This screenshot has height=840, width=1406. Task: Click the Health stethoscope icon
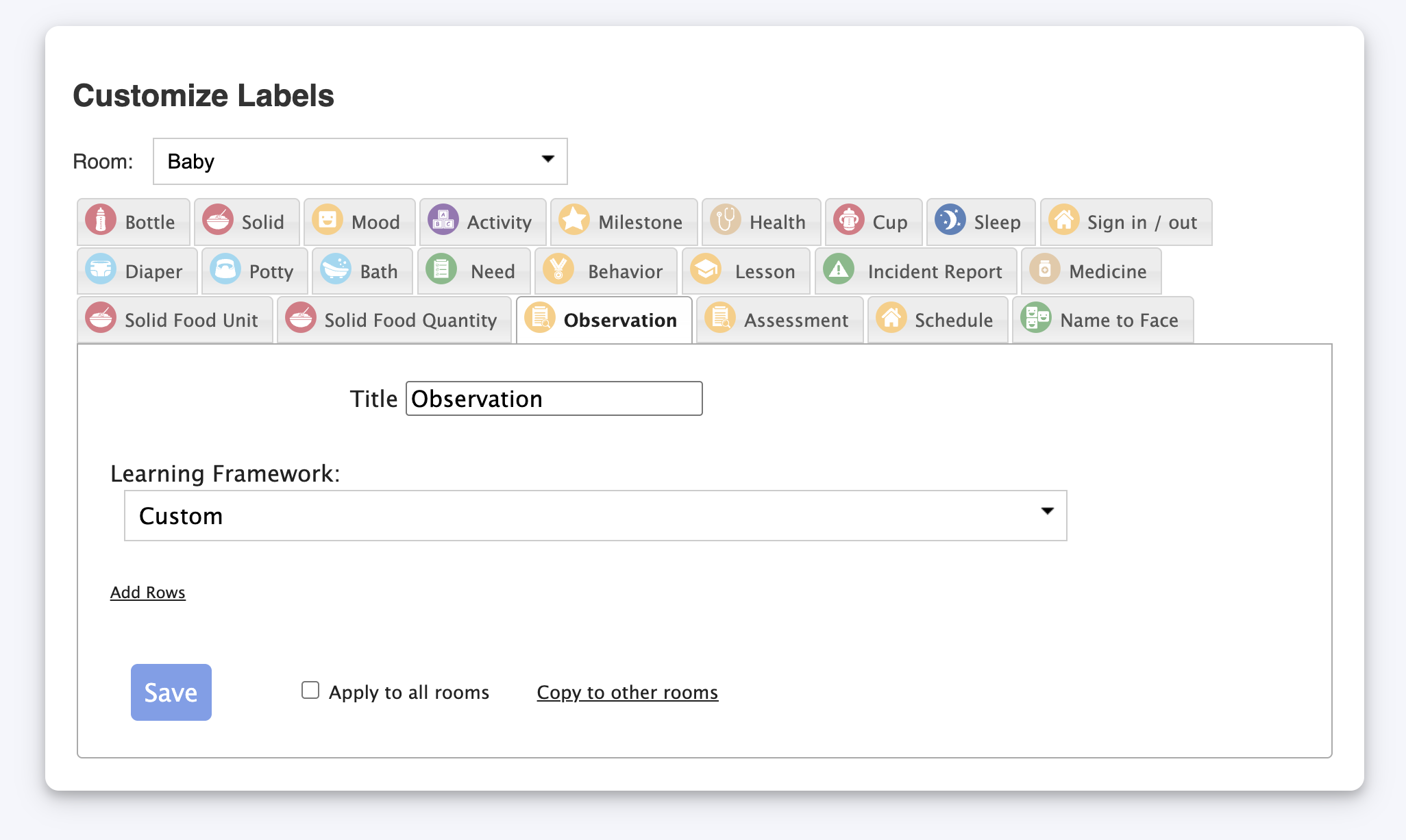[x=725, y=221]
